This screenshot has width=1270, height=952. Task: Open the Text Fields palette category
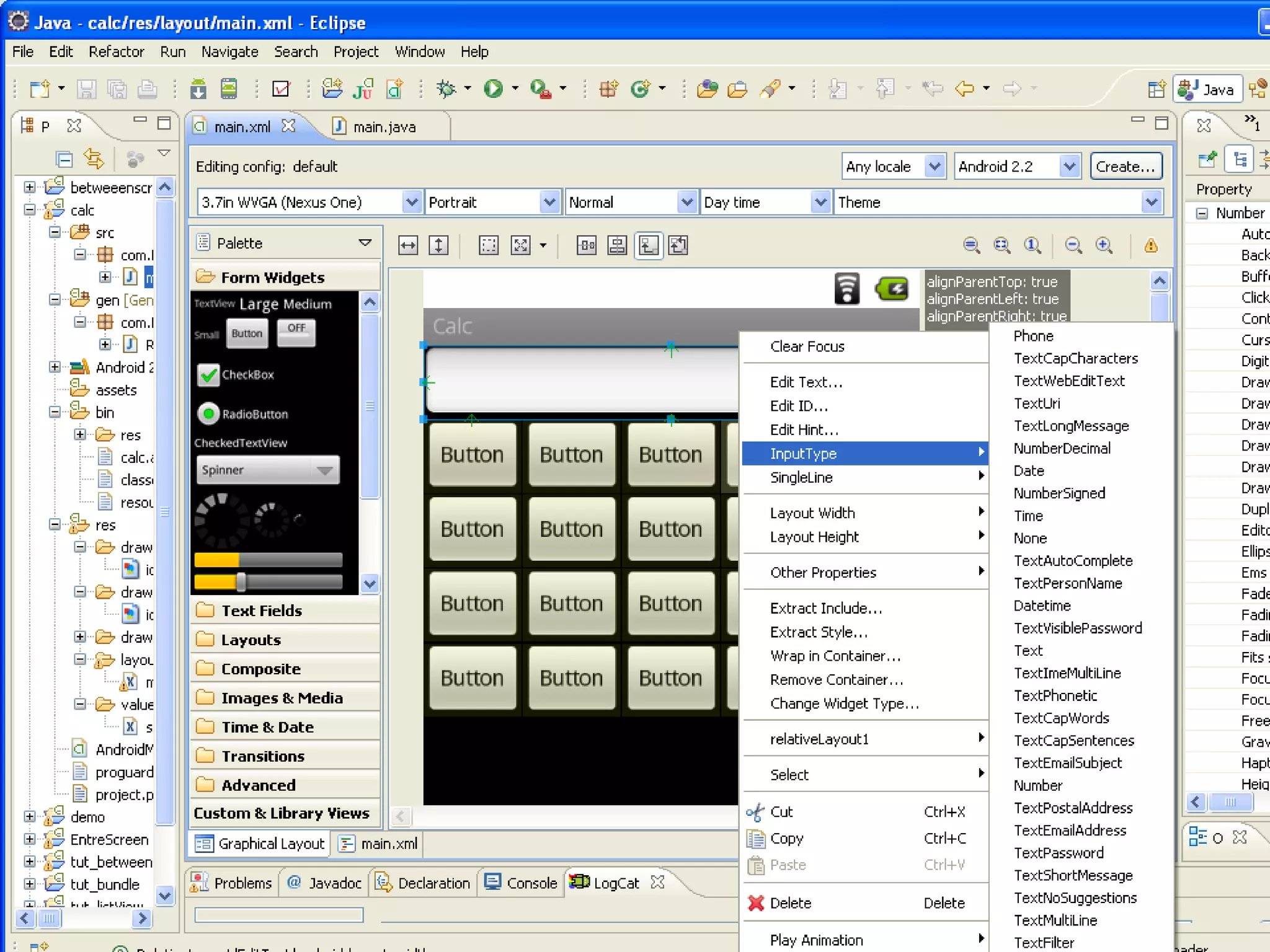262,611
